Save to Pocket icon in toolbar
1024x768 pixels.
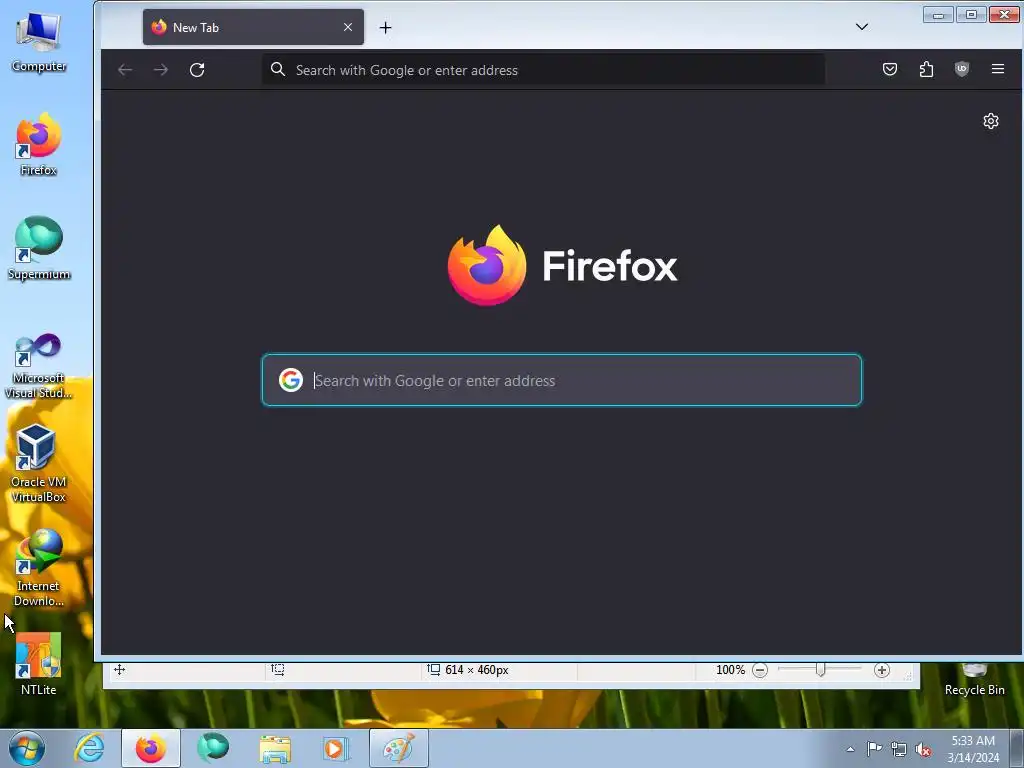click(x=889, y=69)
